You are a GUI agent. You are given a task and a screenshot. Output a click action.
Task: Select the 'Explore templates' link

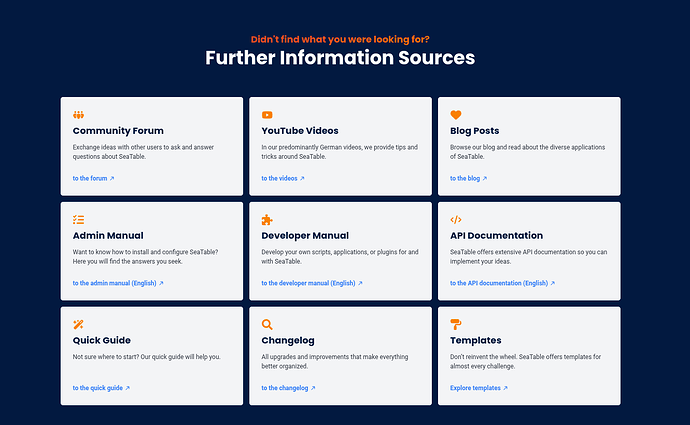479,388
